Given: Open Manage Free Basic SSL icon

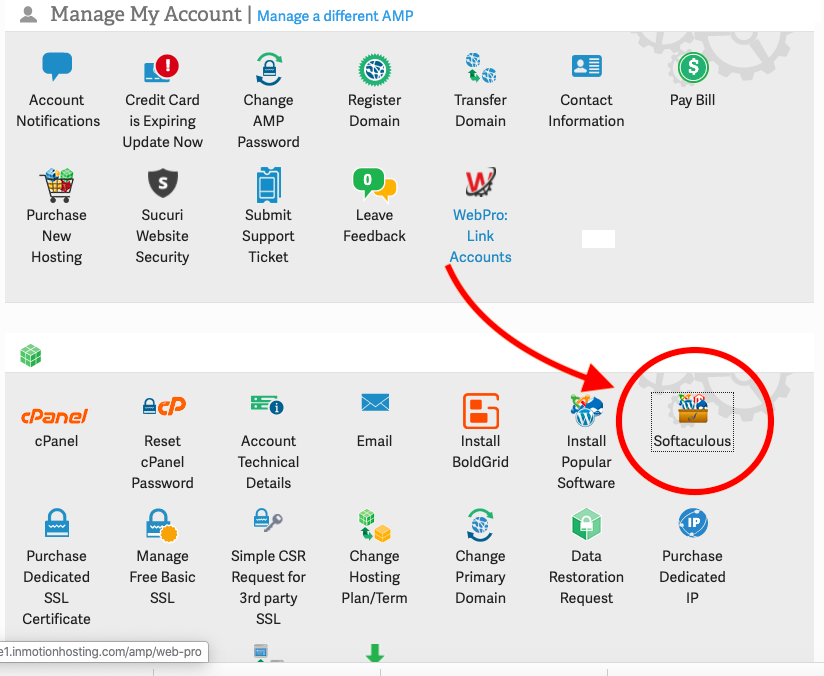Looking at the screenshot, I should (161, 525).
